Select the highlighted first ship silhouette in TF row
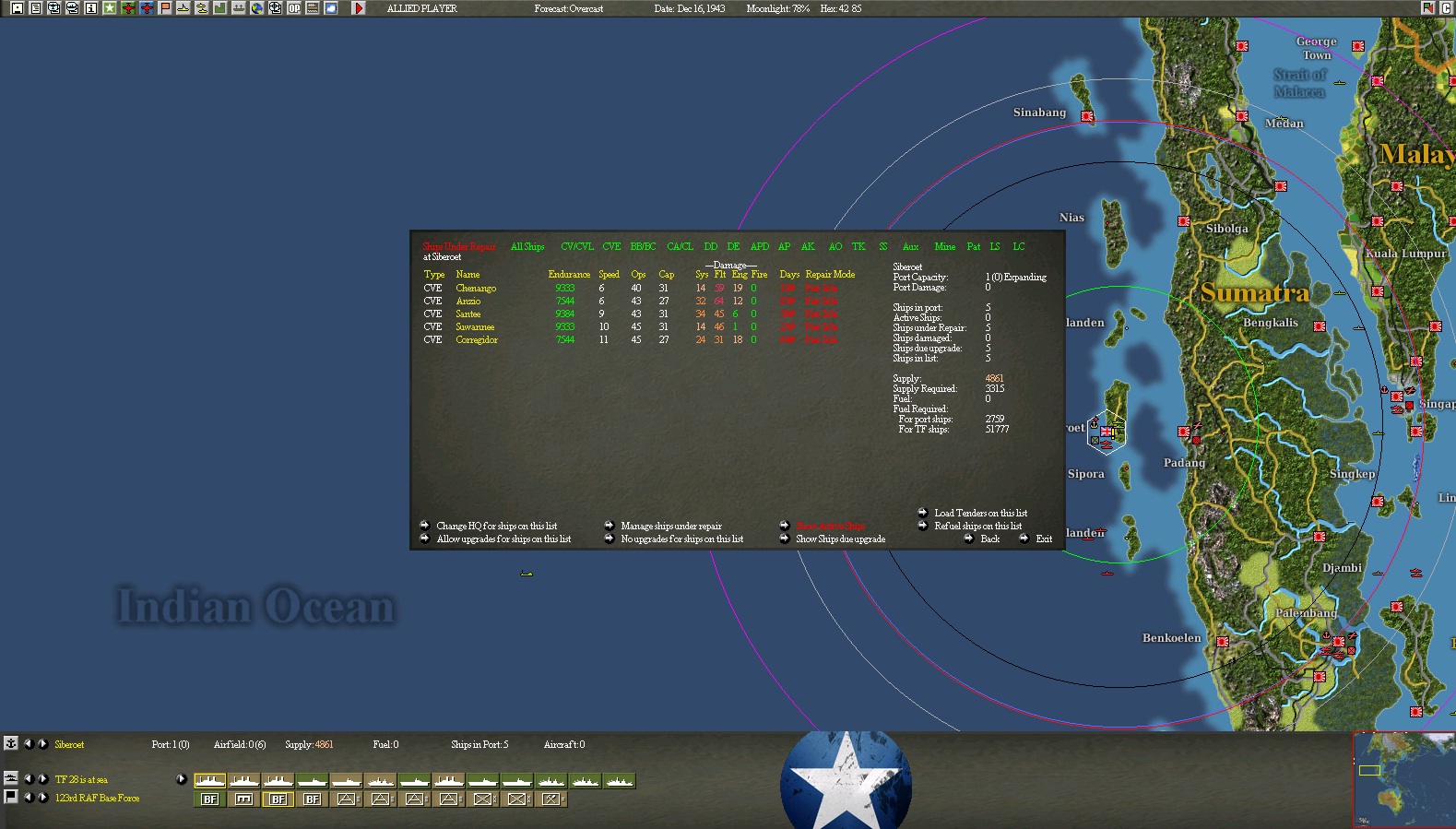Viewport: 1456px width, 829px height. [x=209, y=781]
